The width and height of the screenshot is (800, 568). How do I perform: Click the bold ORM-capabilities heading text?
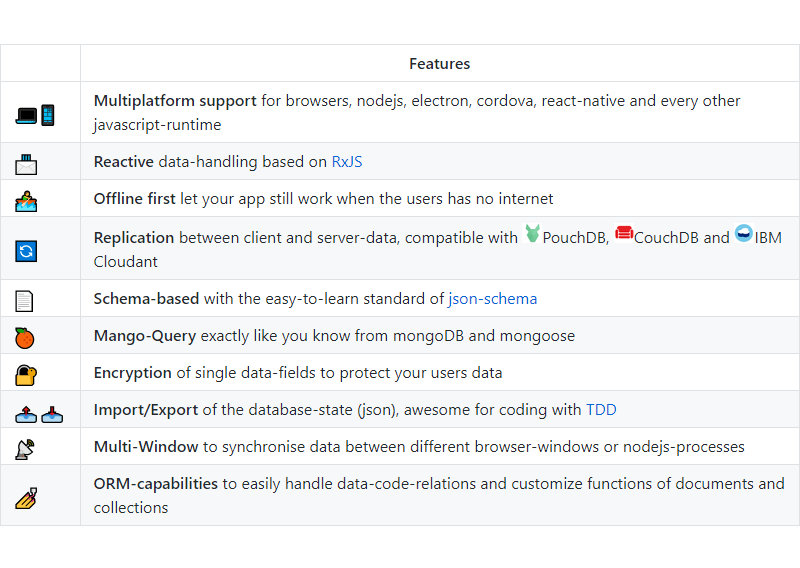point(155,484)
